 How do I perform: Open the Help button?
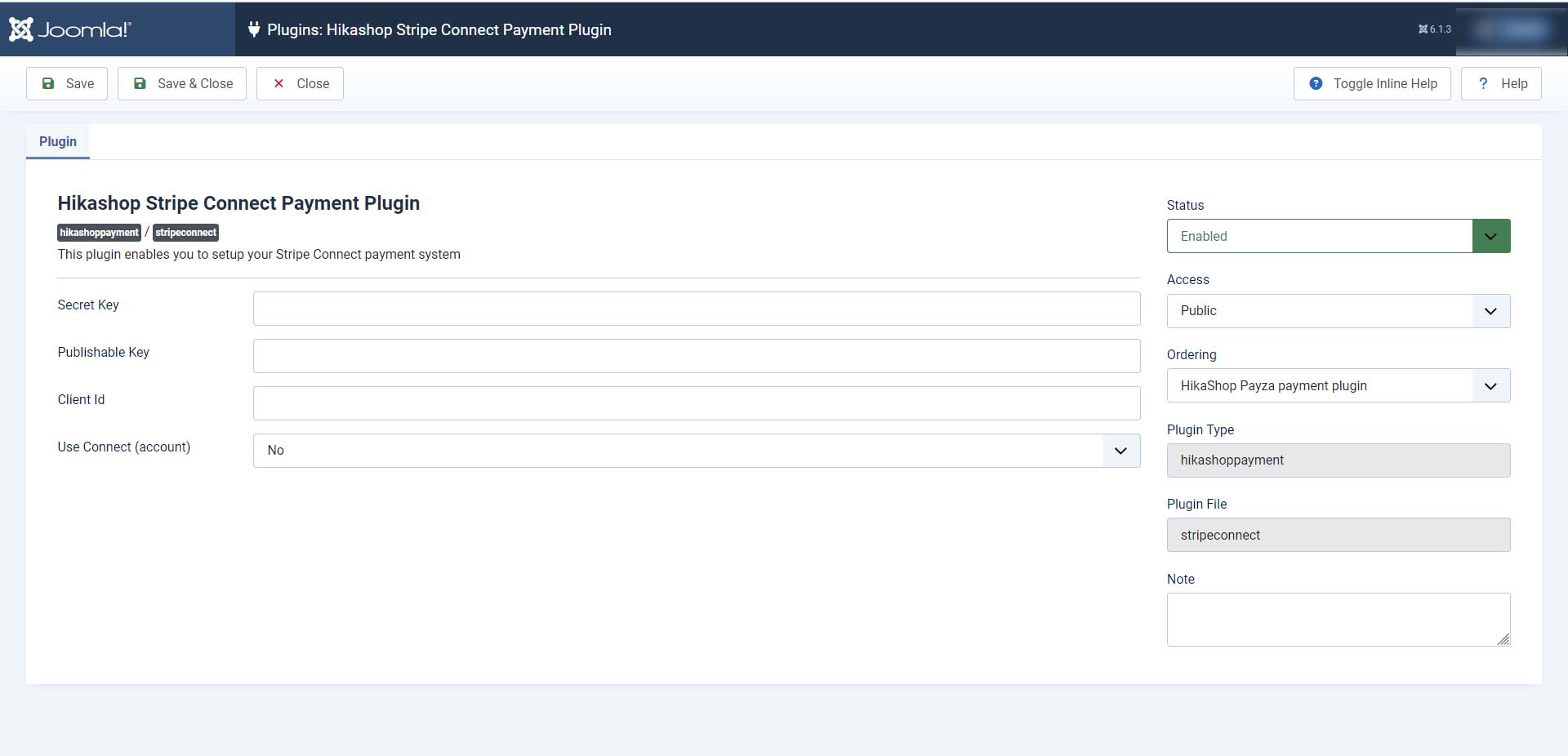point(1501,83)
